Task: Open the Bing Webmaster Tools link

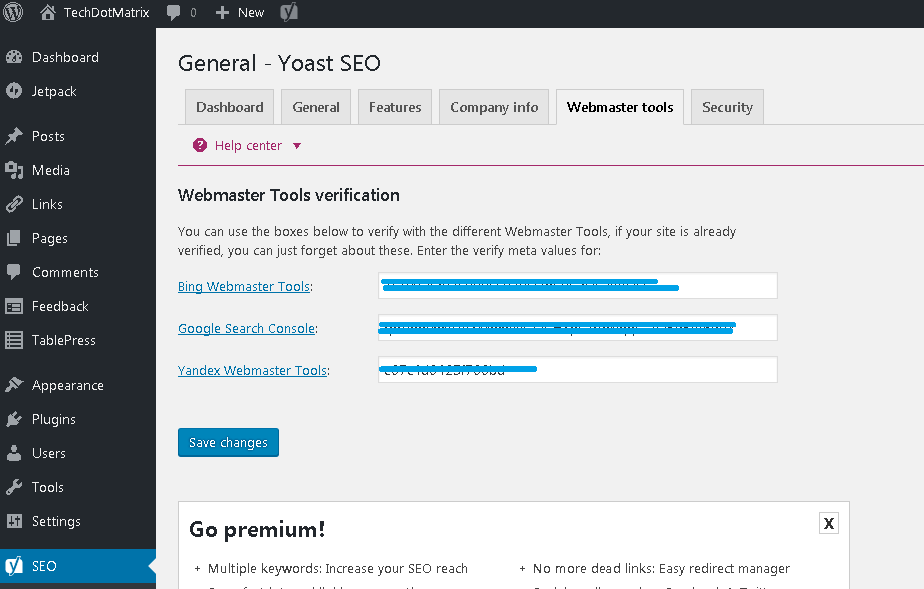Action: click(244, 287)
